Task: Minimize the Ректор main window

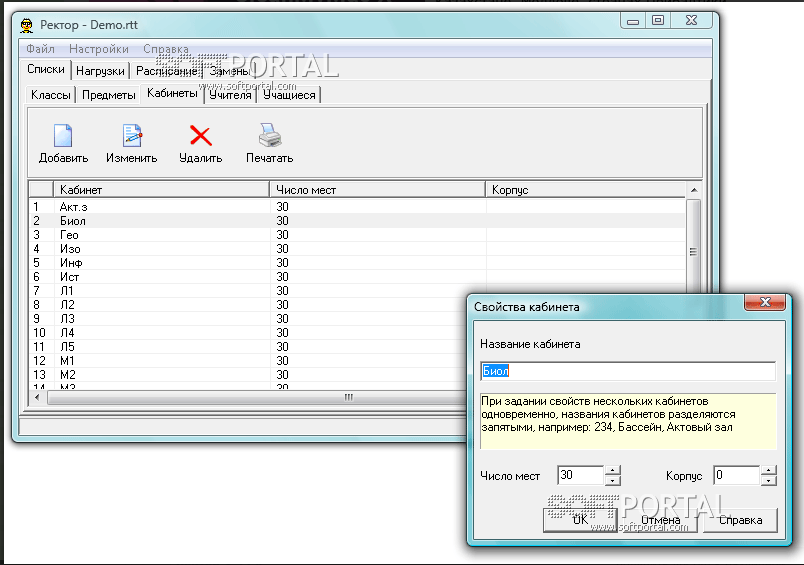Action: tap(633, 21)
